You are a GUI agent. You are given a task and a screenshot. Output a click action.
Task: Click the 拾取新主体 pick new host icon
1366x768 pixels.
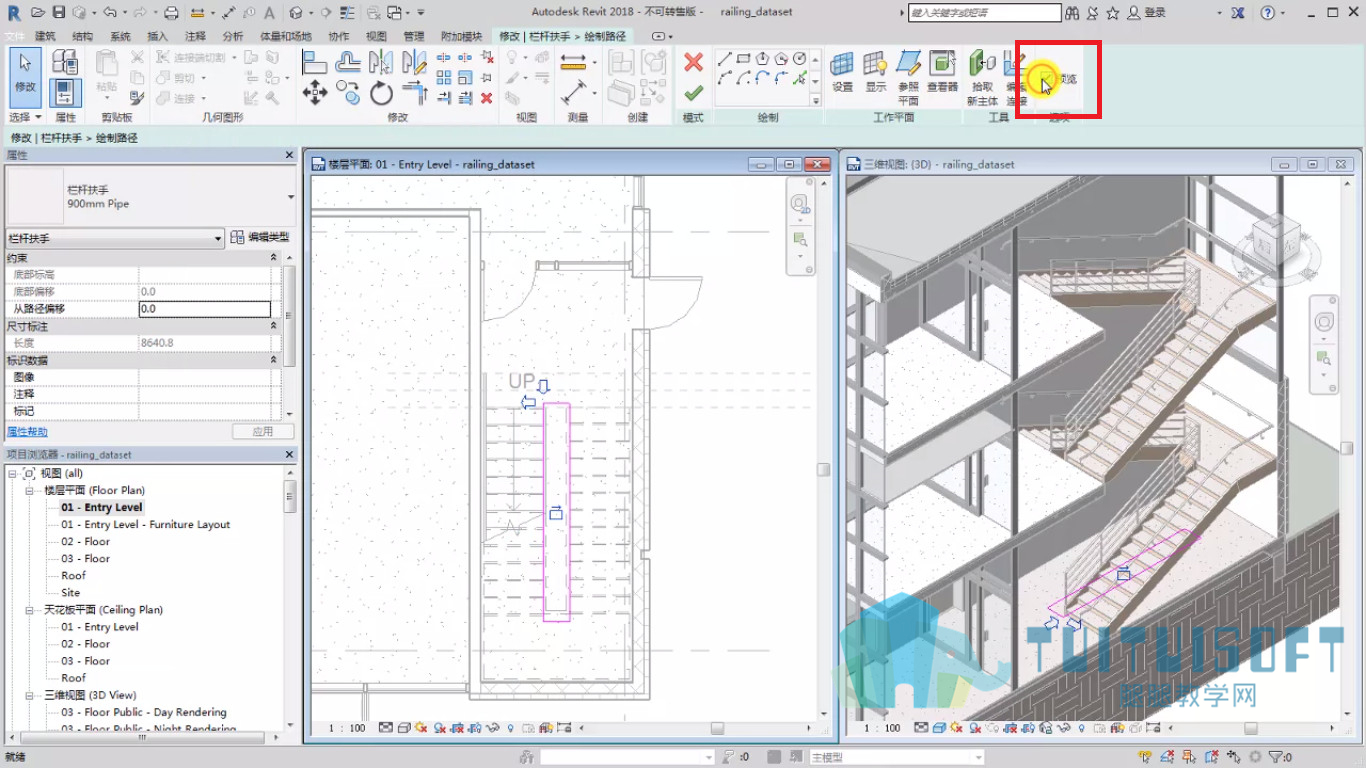pos(982,78)
